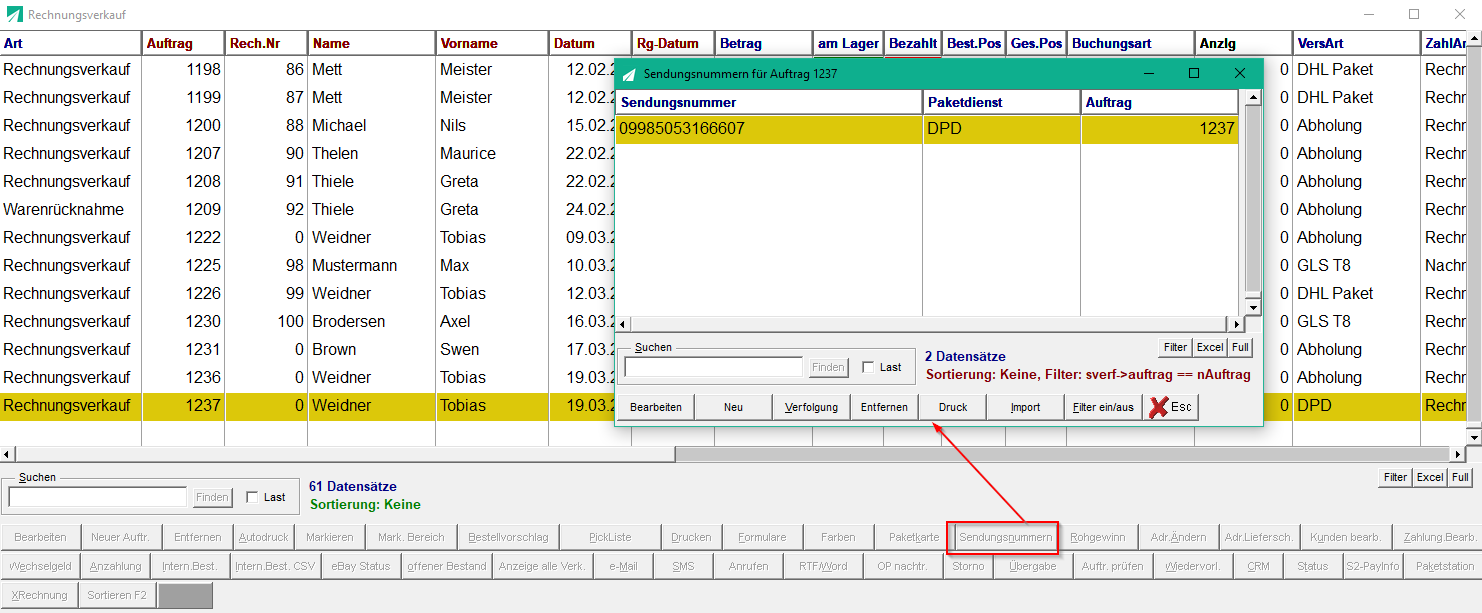The width and height of the screenshot is (1482, 613).
Task: Click the Rech.Nr column header
Action: tap(266, 43)
